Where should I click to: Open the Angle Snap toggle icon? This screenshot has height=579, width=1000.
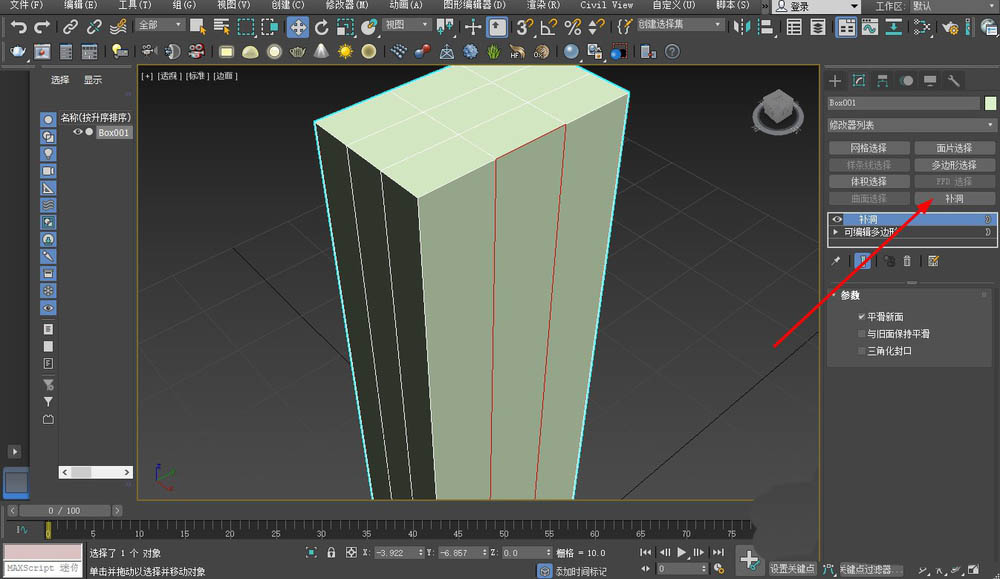(x=548, y=27)
